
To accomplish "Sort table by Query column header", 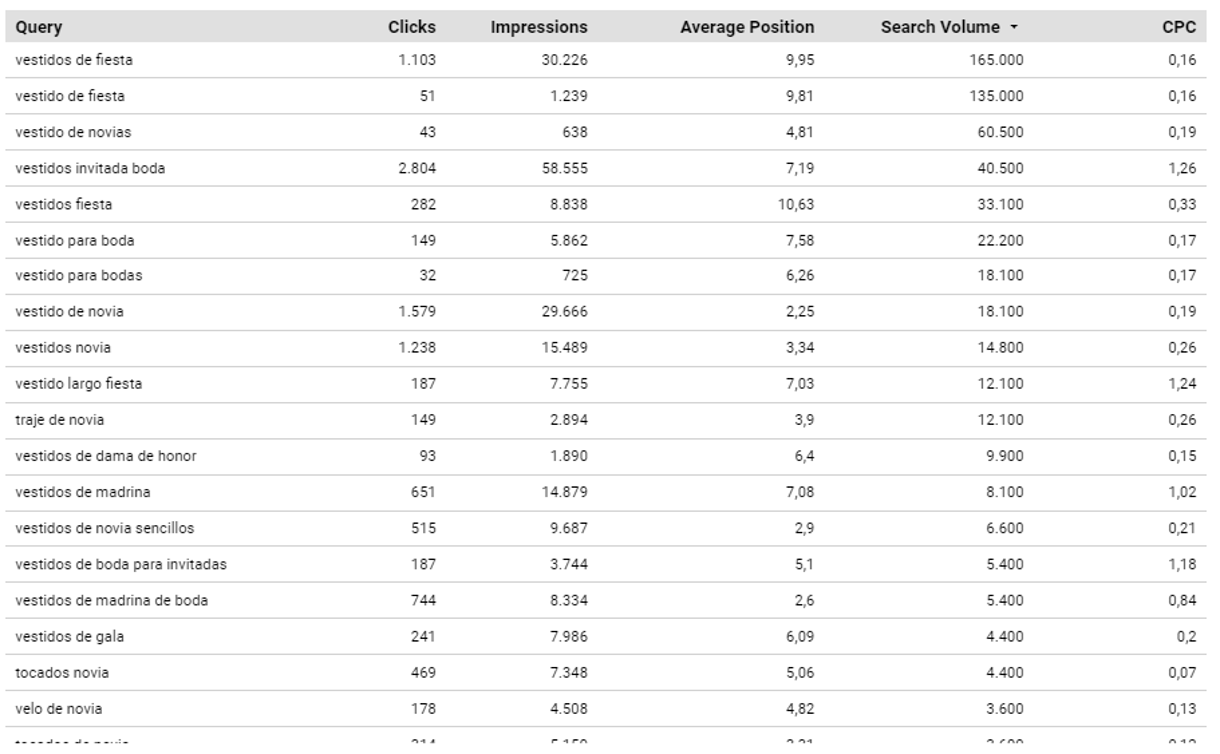I will pos(39,27).
